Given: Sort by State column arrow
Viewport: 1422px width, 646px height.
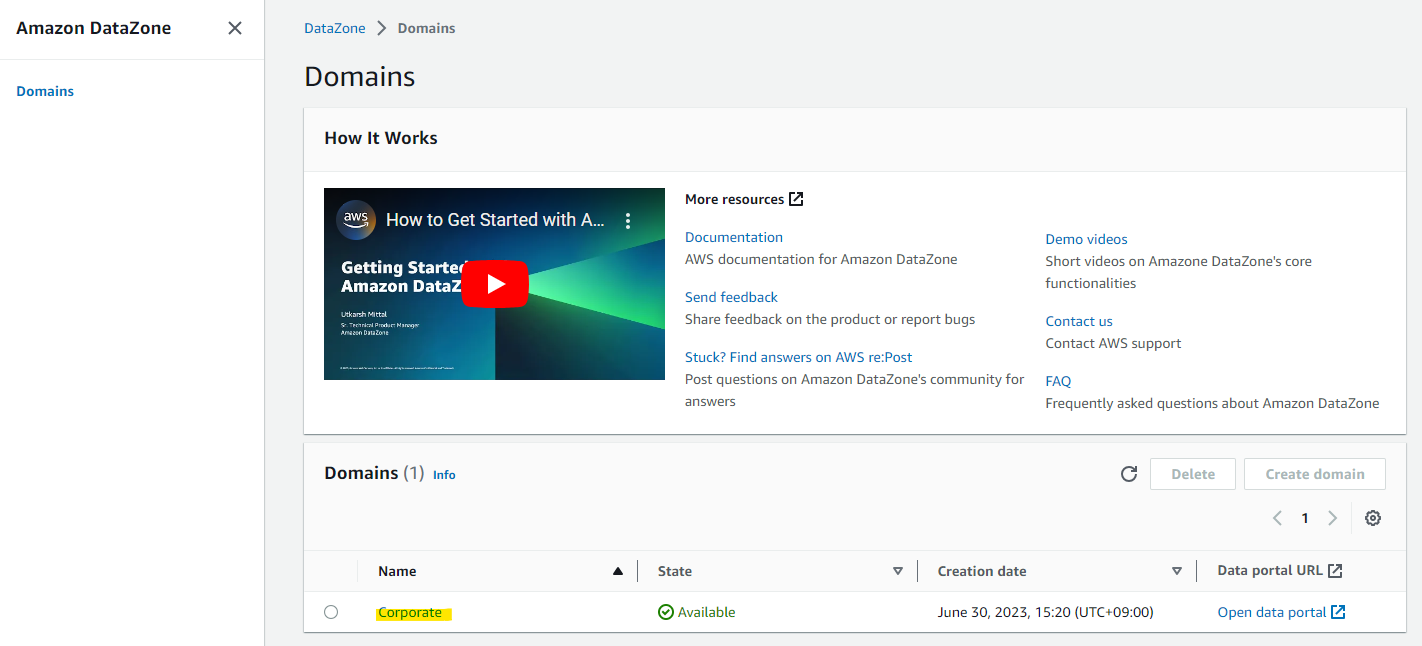Looking at the screenshot, I should [x=897, y=571].
